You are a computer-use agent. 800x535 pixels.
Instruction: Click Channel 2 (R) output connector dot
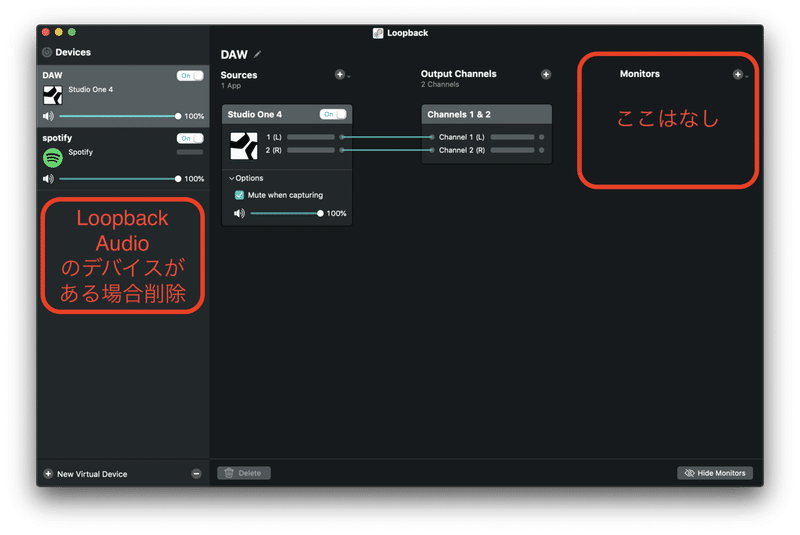click(541, 150)
